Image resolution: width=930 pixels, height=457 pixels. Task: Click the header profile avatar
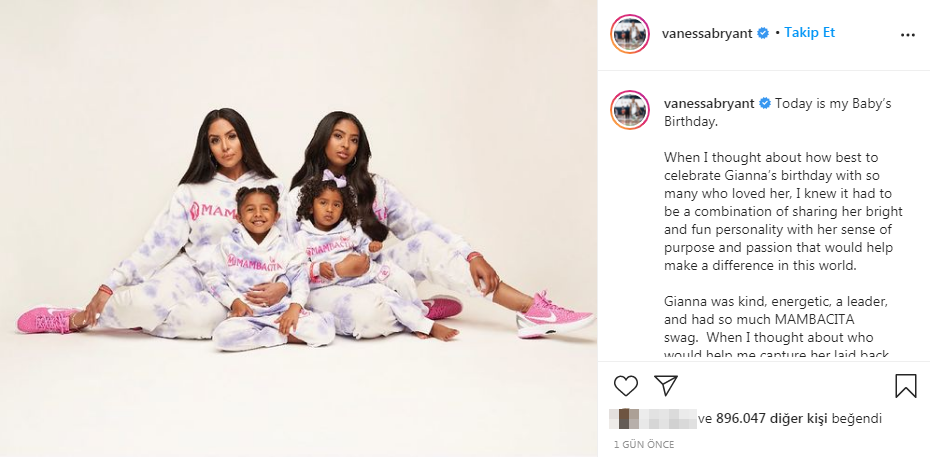[629, 34]
